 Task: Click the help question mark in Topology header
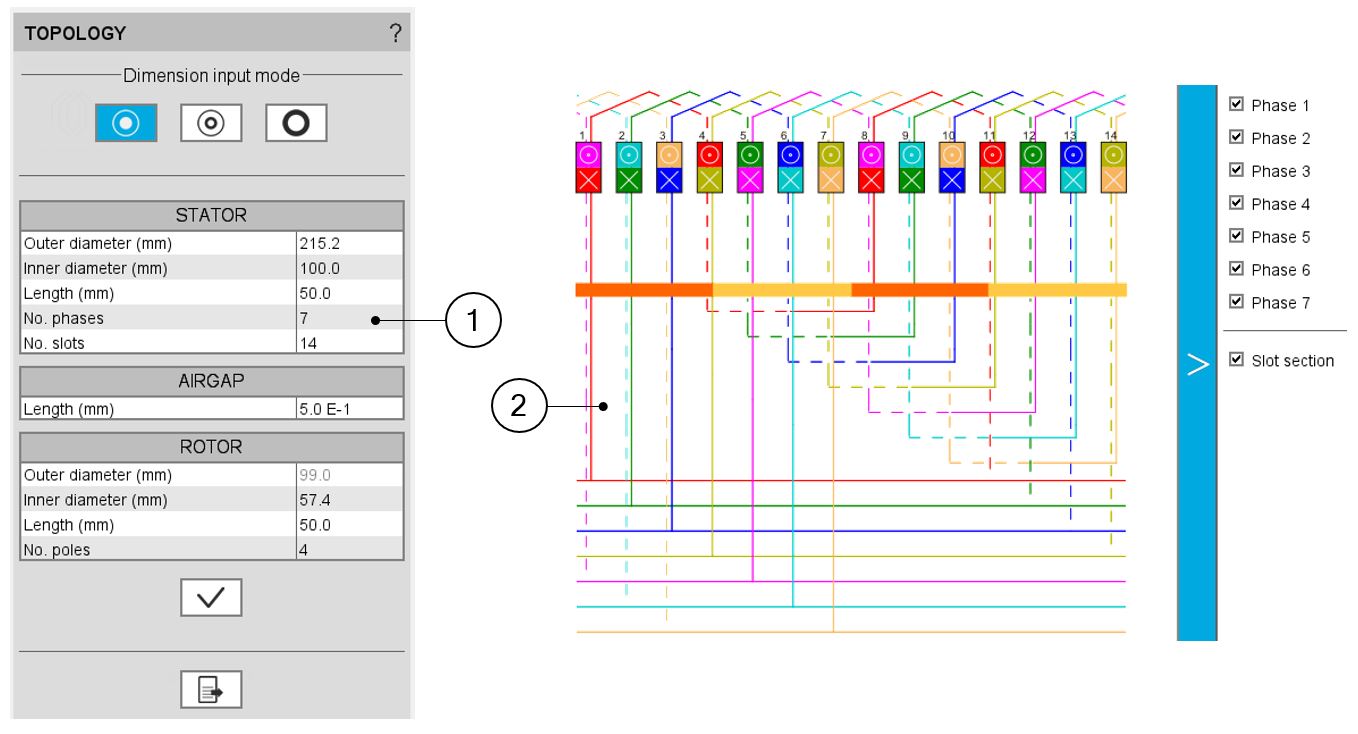[x=395, y=34]
